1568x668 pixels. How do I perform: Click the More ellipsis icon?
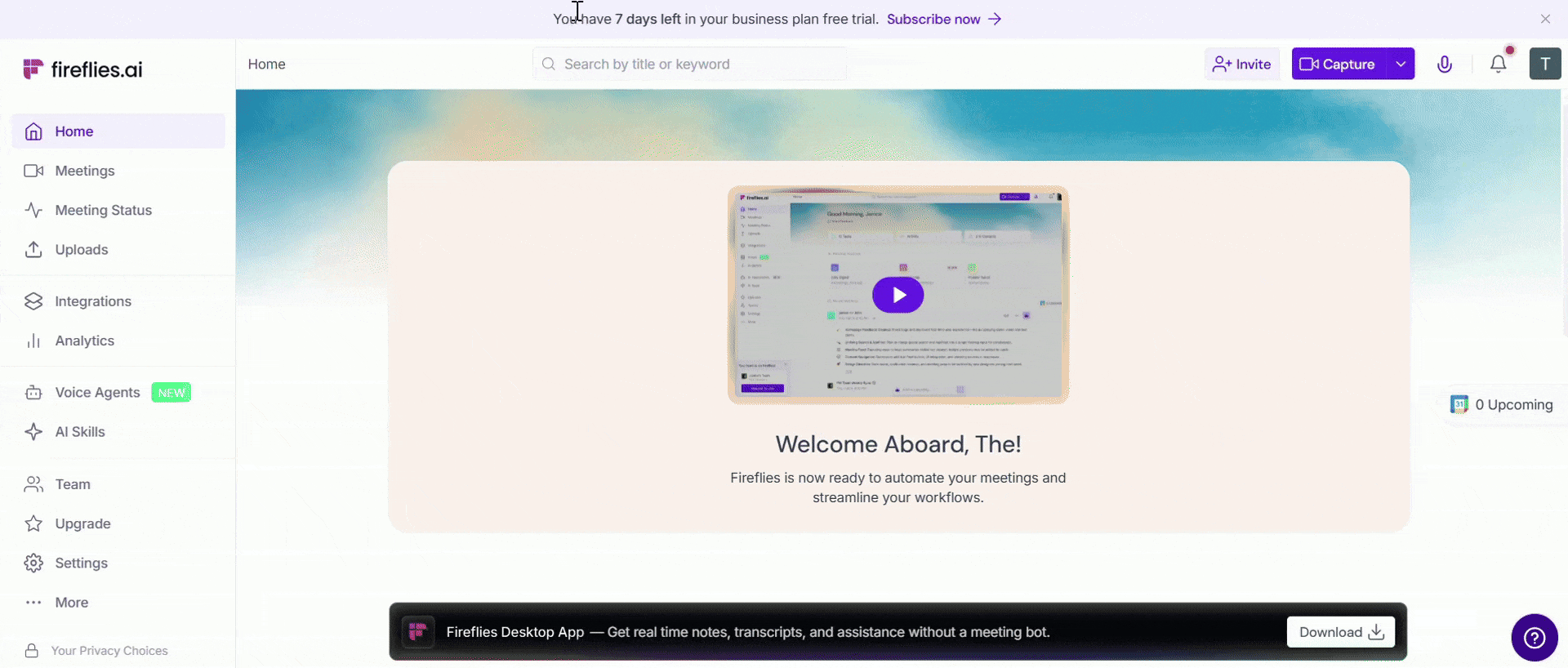33,603
